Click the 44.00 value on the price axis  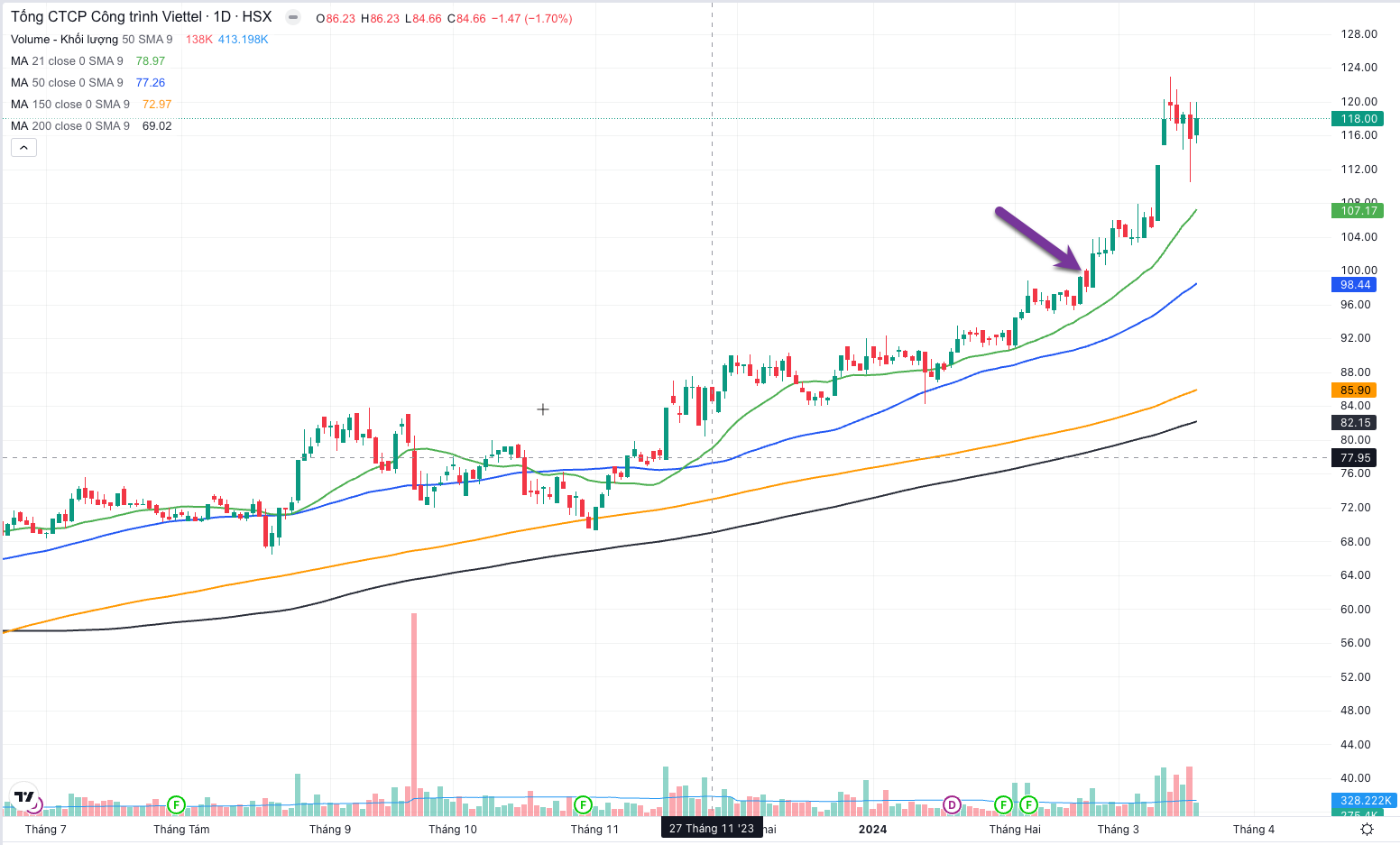coord(1356,745)
